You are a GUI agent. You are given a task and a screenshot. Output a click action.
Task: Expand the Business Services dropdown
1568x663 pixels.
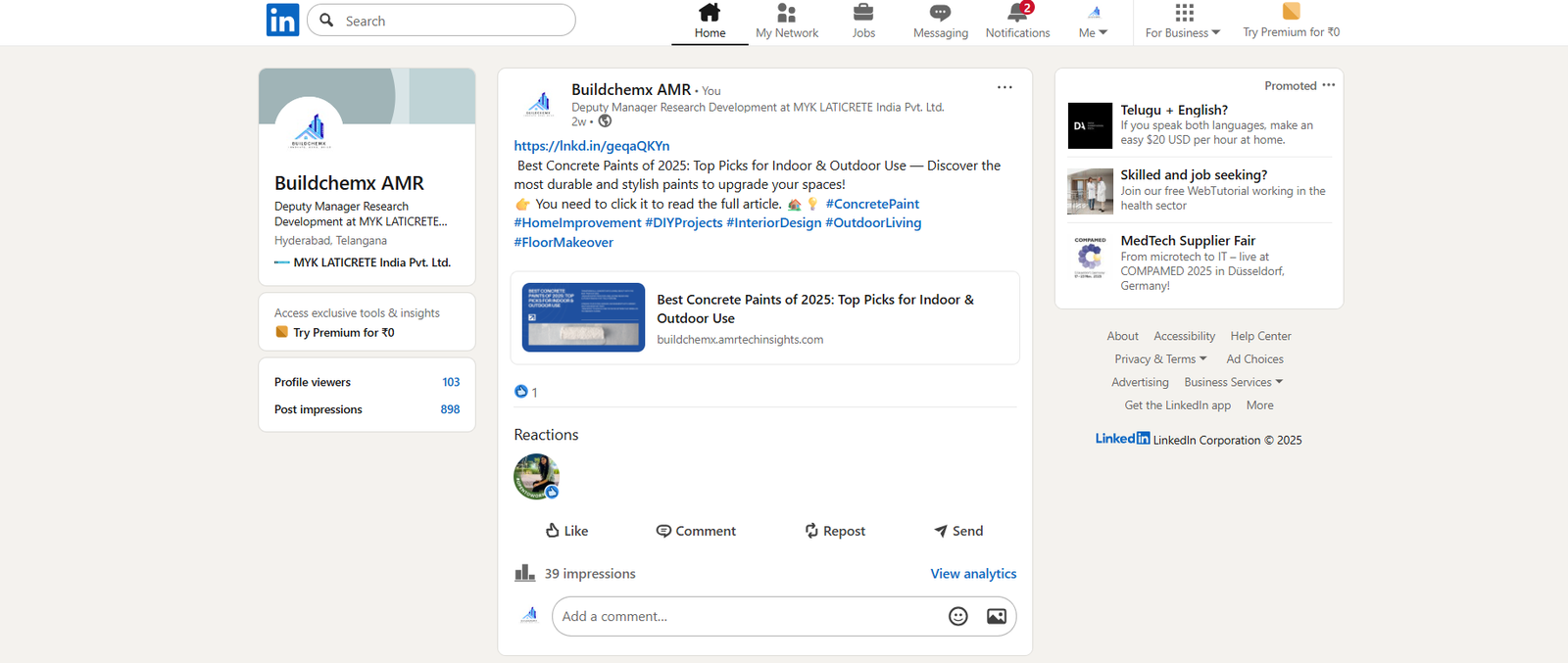click(1233, 382)
